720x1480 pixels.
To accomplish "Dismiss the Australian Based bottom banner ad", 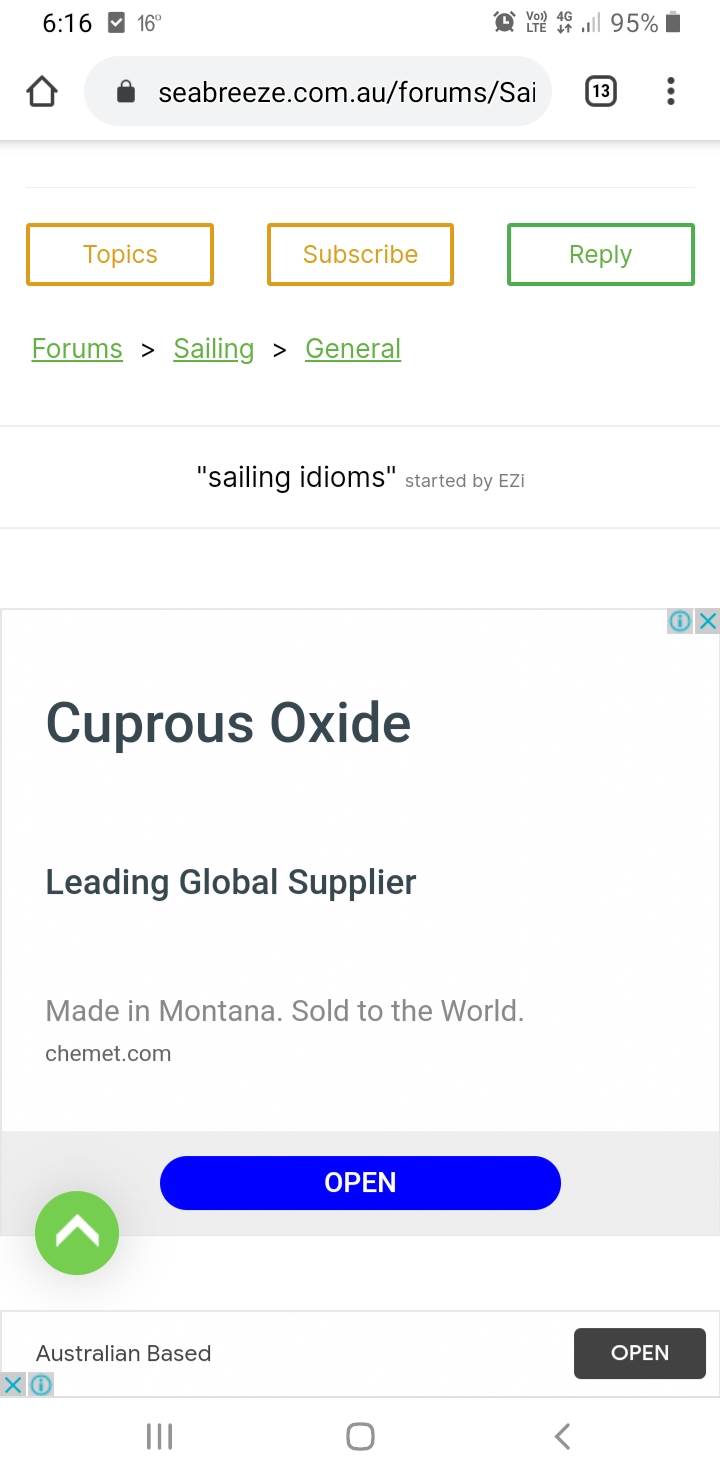I will (x=13, y=1385).
